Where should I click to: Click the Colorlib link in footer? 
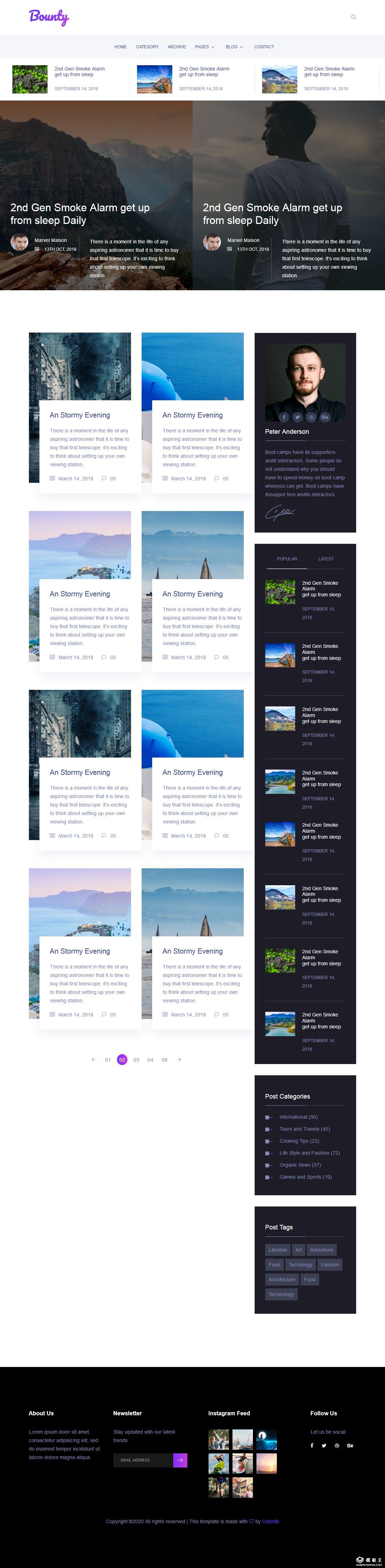pyautogui.click(x=271, y=1522)
